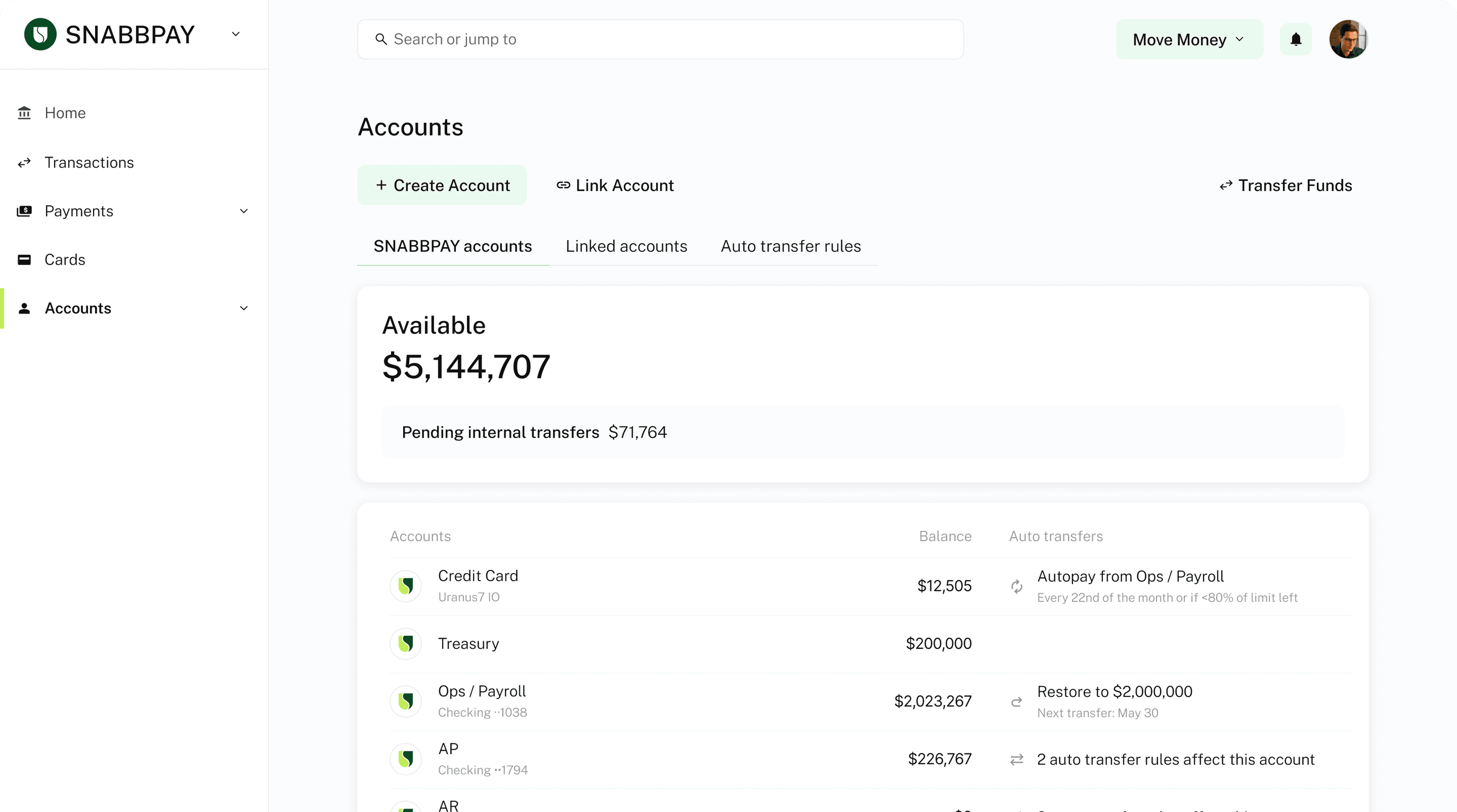
Task: Click the Credit Card account shield icon
Action: tap(406, 586)
